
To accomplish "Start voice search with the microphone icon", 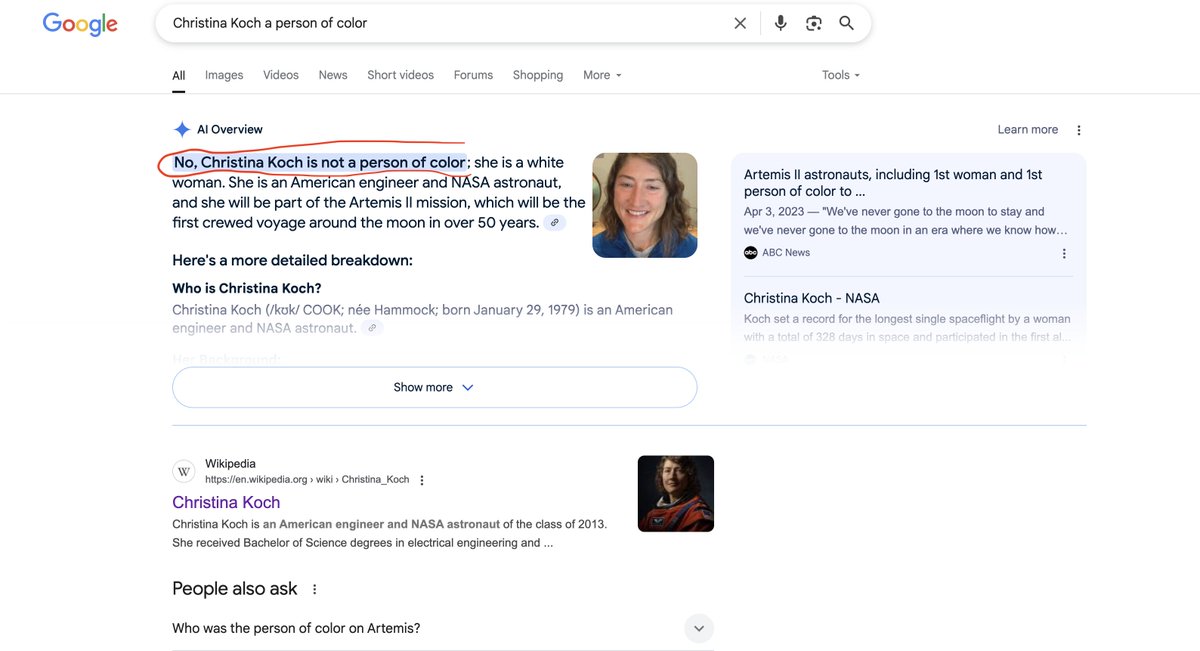I will click(x=781, y=23).
